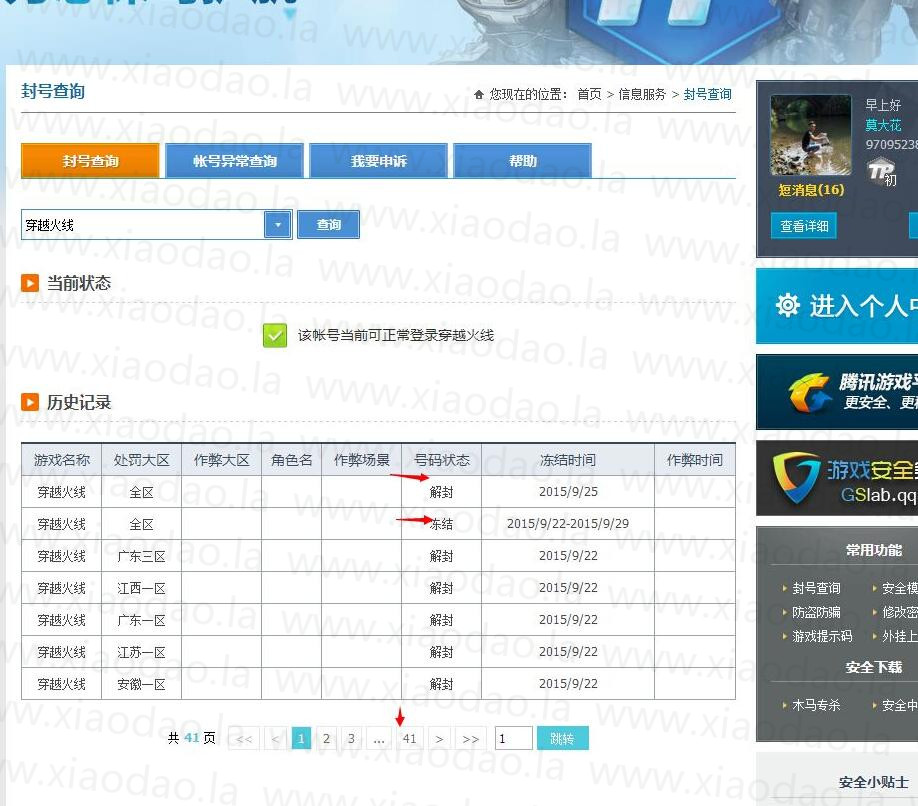The height and width of the screenshot is (806, 918).
Task: Go to last page >> button
Action: (471, 739)
